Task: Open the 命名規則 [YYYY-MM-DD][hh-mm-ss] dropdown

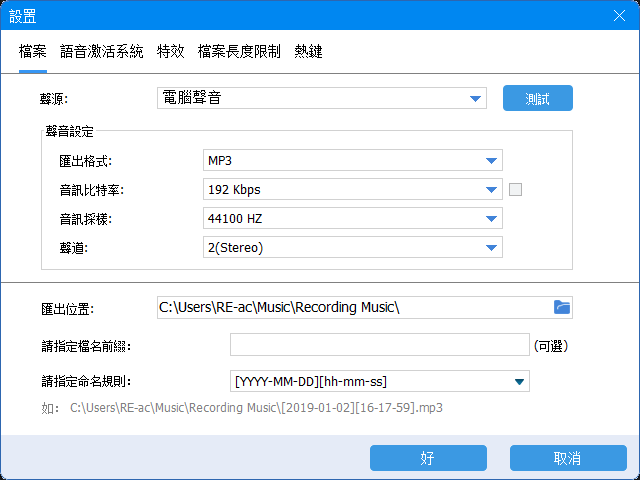Action: click(380, 381)
